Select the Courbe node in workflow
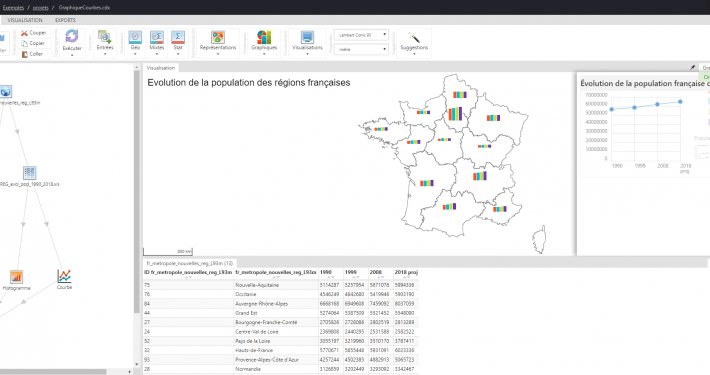 [x=64, y=276]
